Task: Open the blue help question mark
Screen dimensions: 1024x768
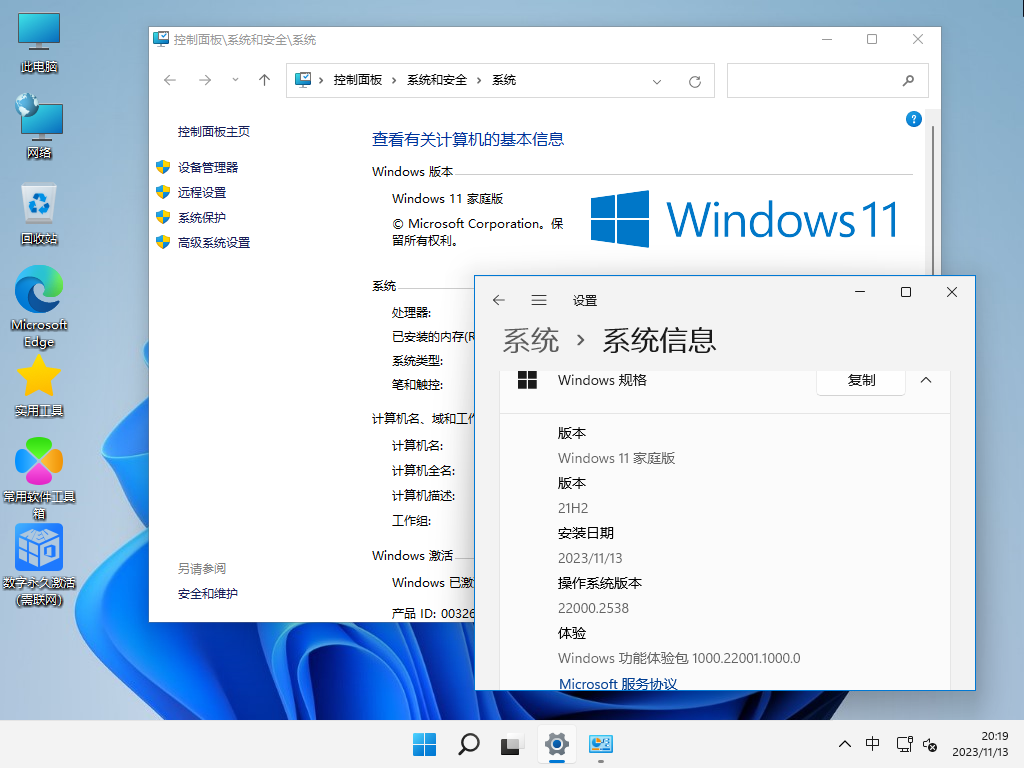Action: [x=914, y=120]
